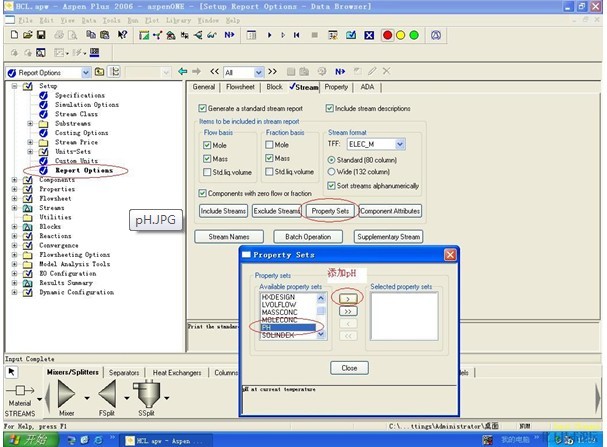Enable Std.liq.volume under Fraction basis
Image resolution: width=607 pixels, height=447 pixels.
270,171
